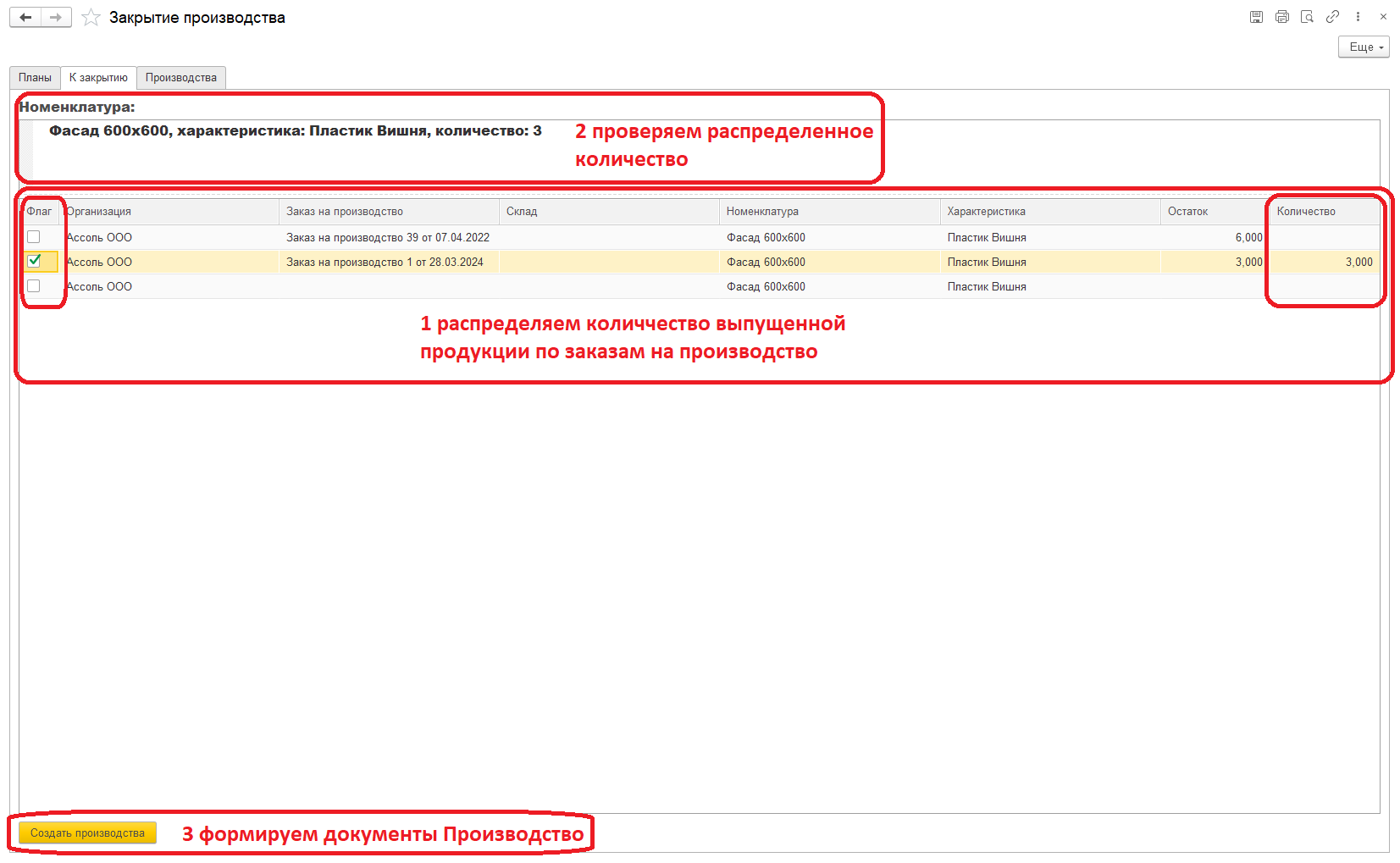Open print preview with the magnifier-page icon
1400x863 pixels.
tap(1307, 17)
